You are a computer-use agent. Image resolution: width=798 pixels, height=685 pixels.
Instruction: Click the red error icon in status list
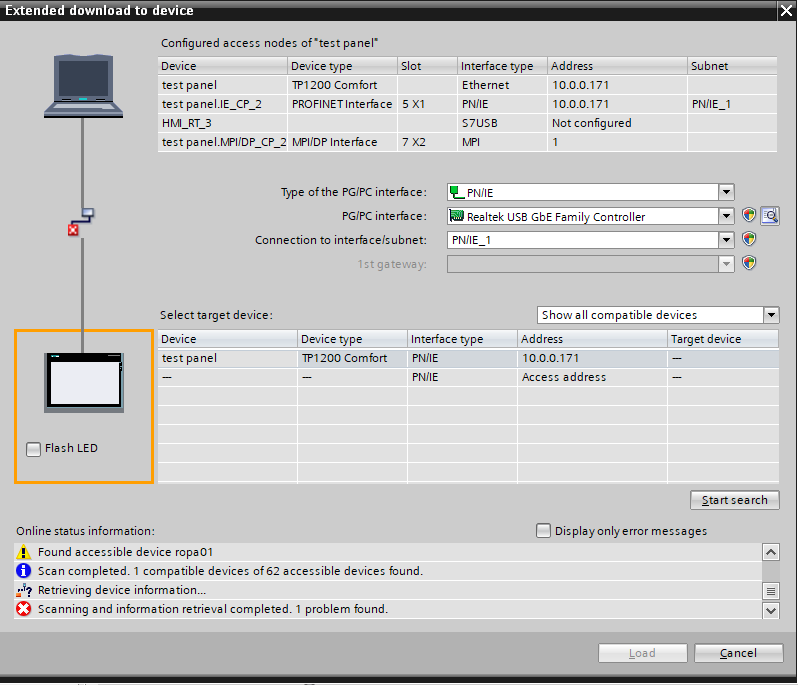point(24,609)
